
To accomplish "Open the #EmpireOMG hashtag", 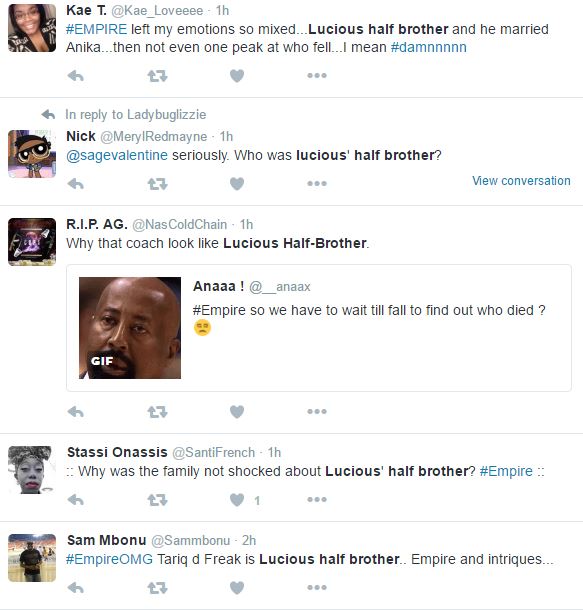I will coord(109,559).
